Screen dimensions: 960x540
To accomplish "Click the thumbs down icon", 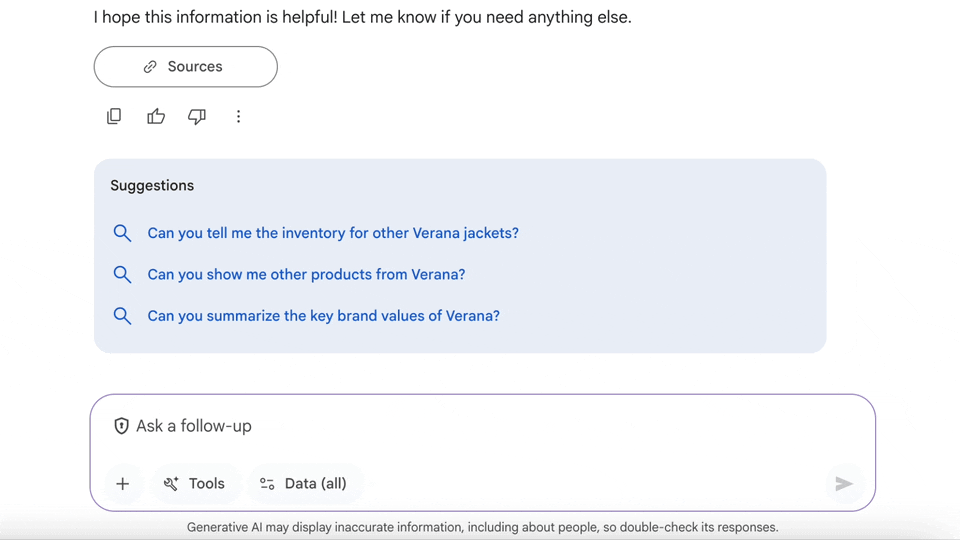I will [x=197, y=117].
